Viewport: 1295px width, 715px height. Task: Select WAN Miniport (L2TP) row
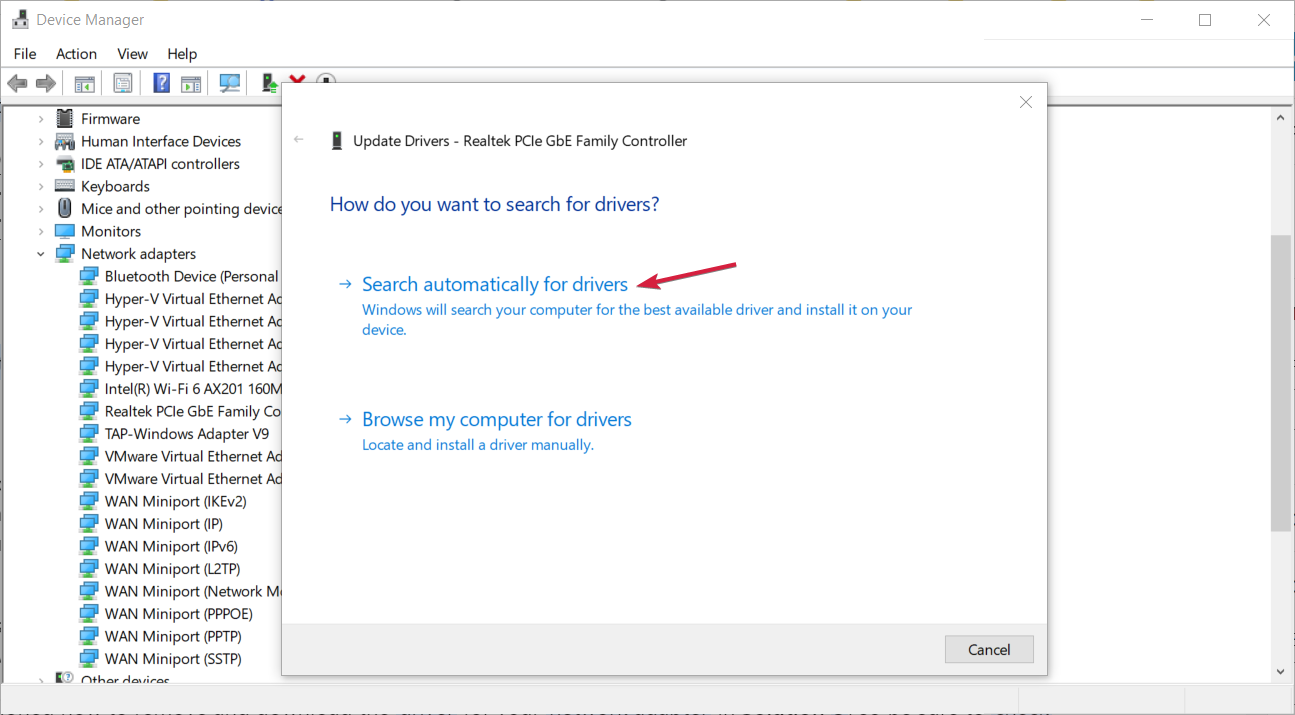158,569
